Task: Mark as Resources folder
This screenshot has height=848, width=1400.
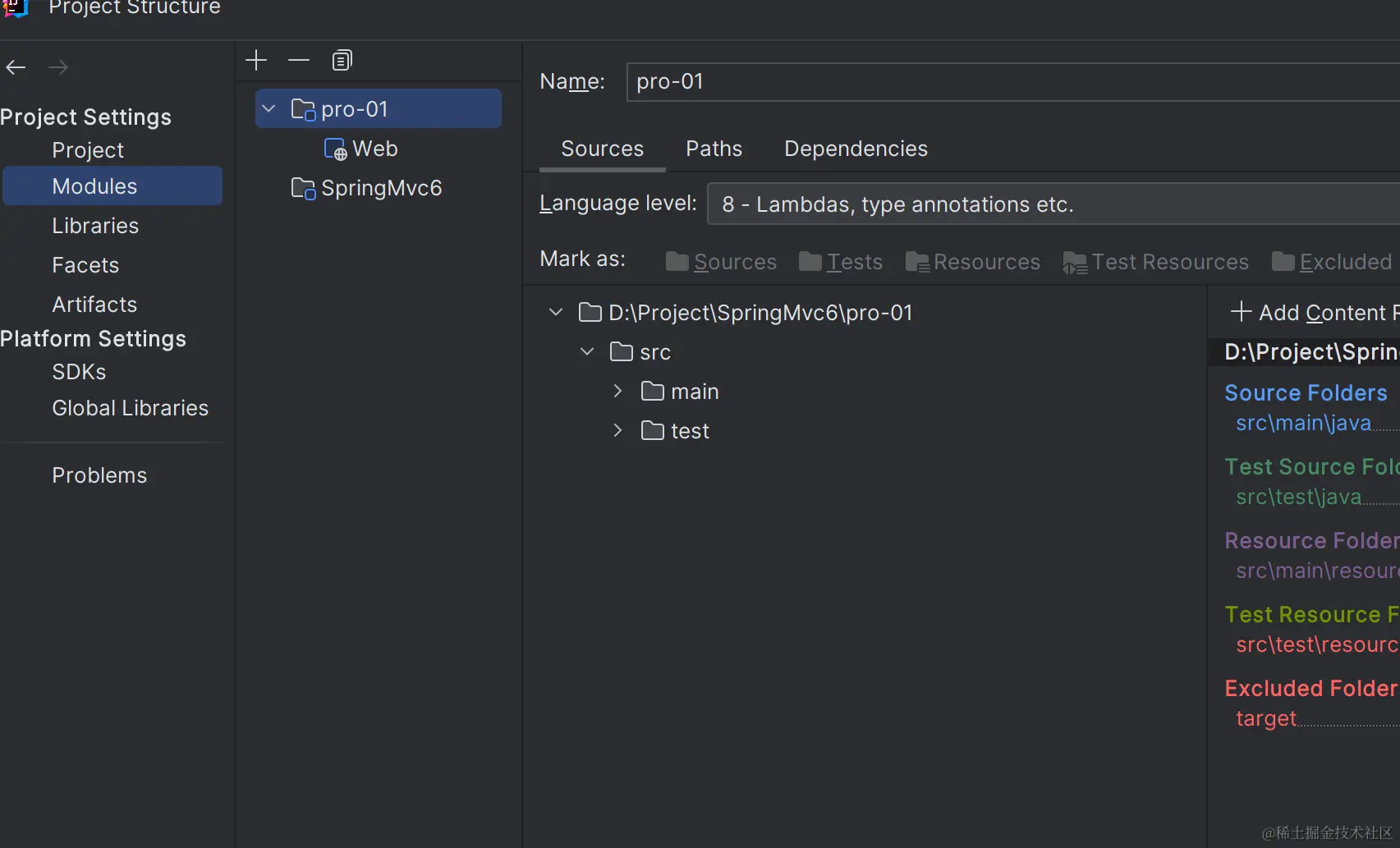Action: (x=973, y=262)
